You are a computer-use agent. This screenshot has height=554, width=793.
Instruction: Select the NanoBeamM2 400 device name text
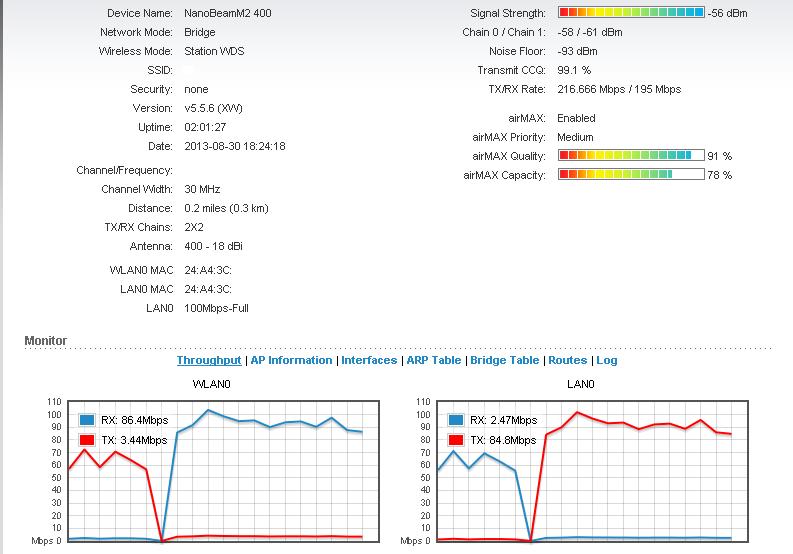point(226,13)
